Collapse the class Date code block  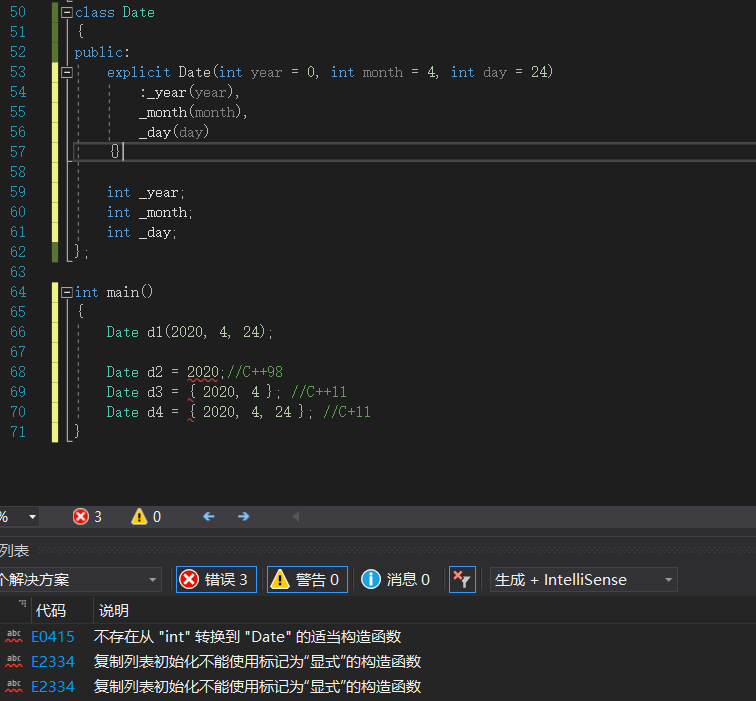67,13
